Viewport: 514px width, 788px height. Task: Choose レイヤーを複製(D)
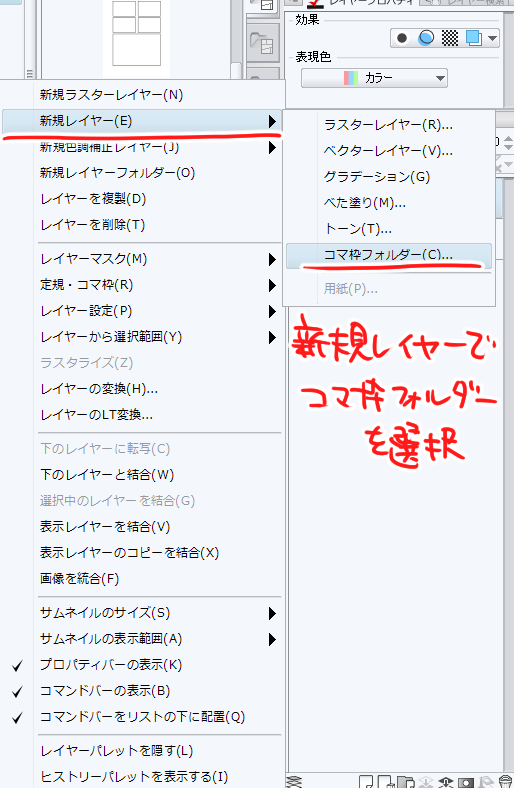pos(144,199)
